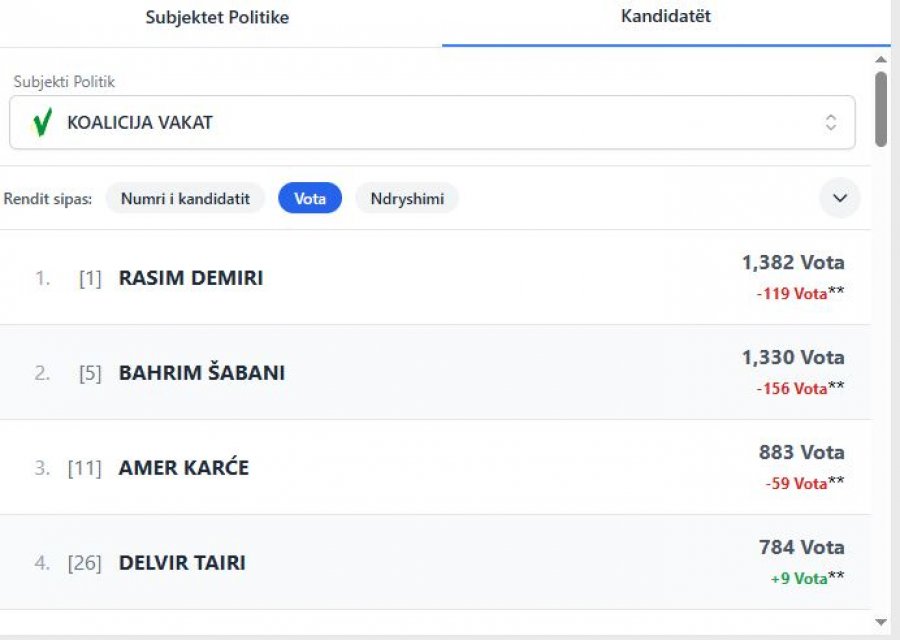Image resolution: width=900 pixels, height=640 pixels.
Task: Click the 1,330 Vota count
Action: 792,357
